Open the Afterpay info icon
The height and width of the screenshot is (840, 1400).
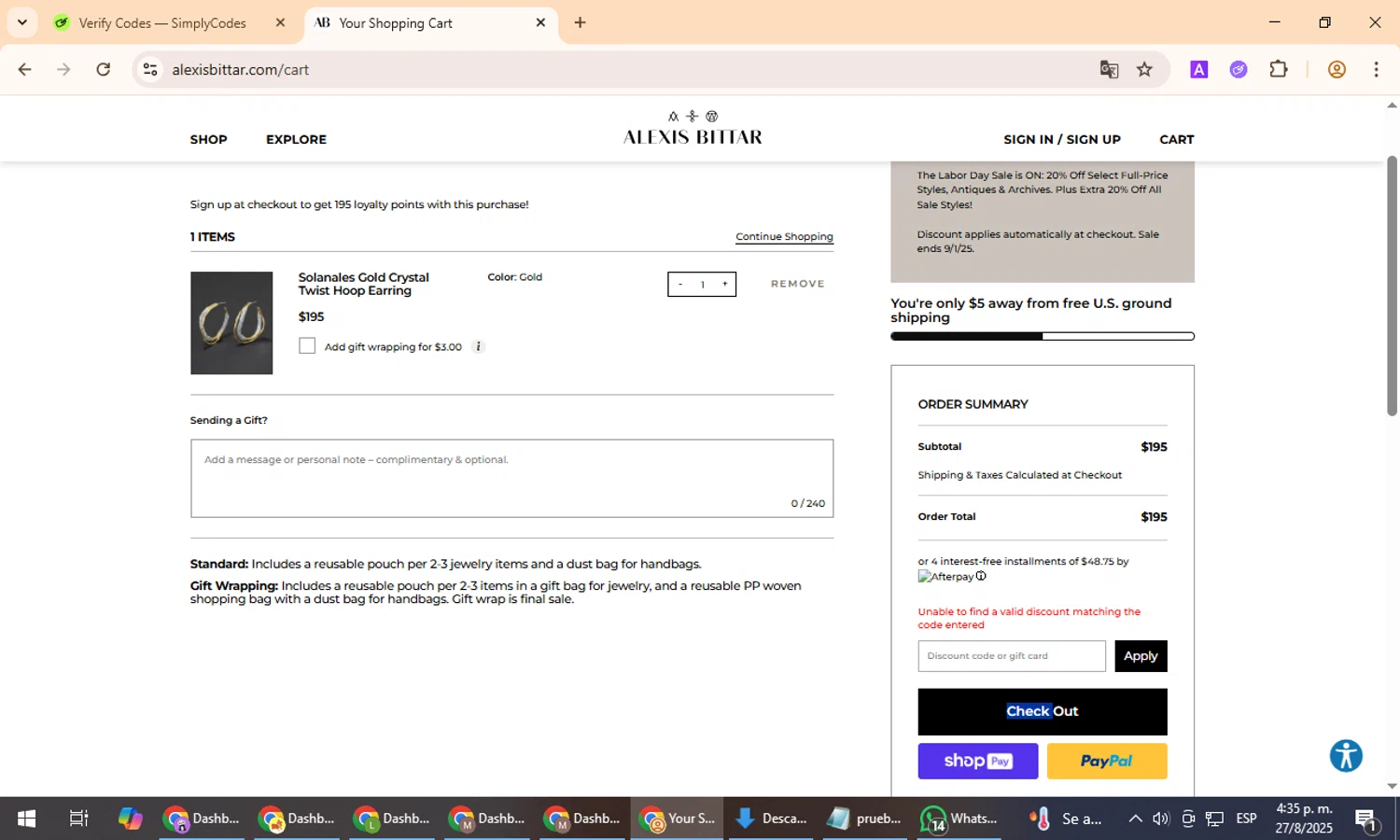[x=981, y=576]
